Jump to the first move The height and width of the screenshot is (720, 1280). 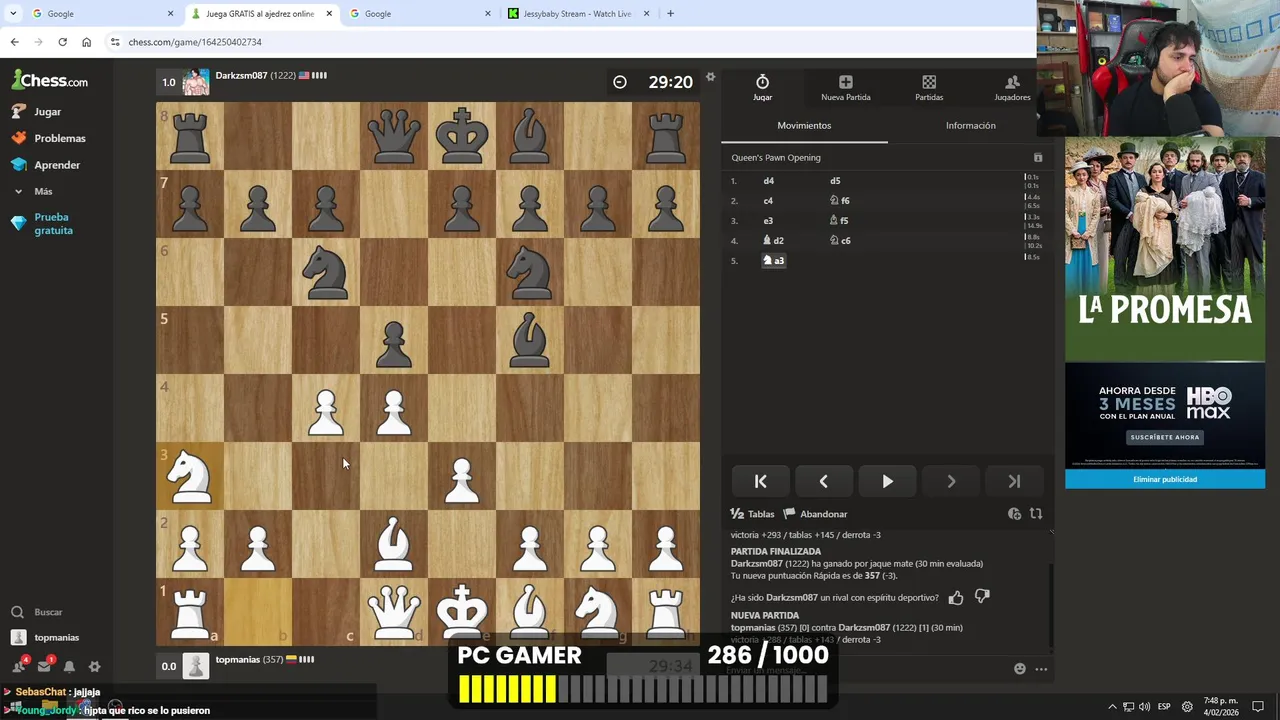pyautogui.click(x=760, y=482)
